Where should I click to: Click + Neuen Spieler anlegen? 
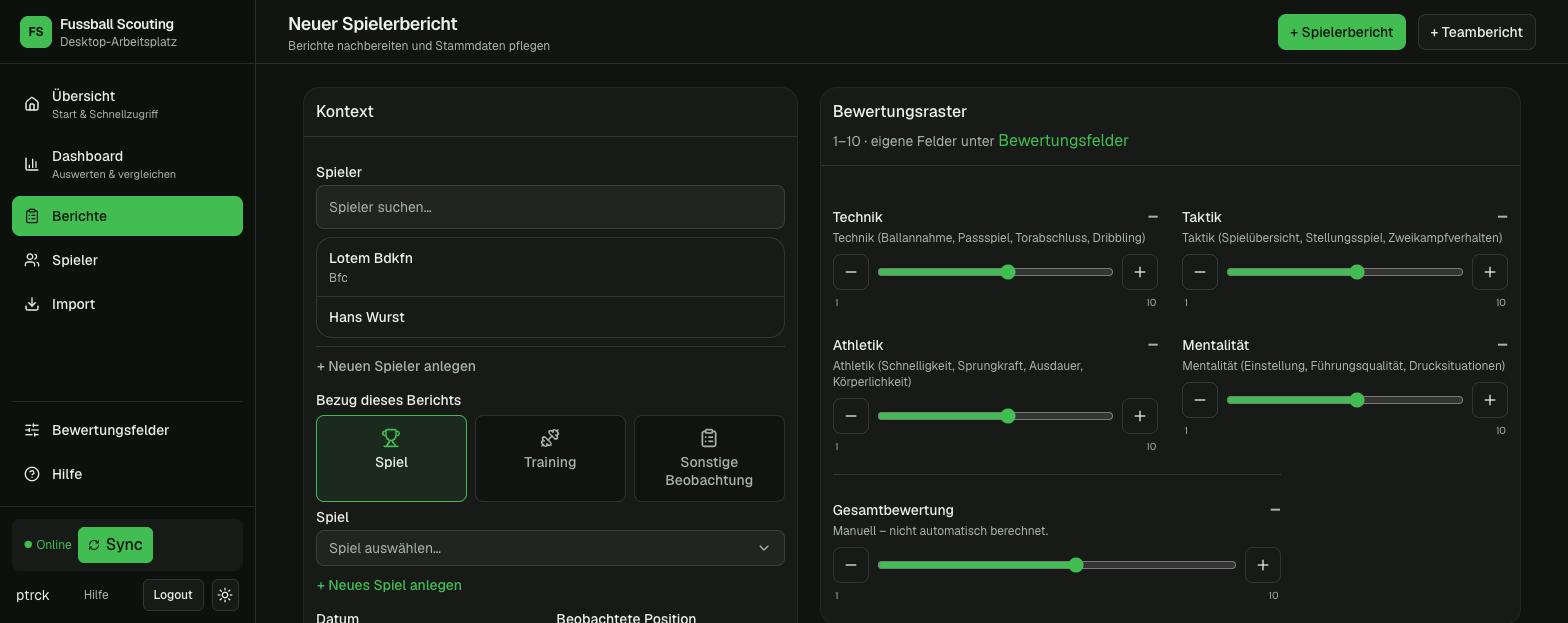(x=396, y=366)
